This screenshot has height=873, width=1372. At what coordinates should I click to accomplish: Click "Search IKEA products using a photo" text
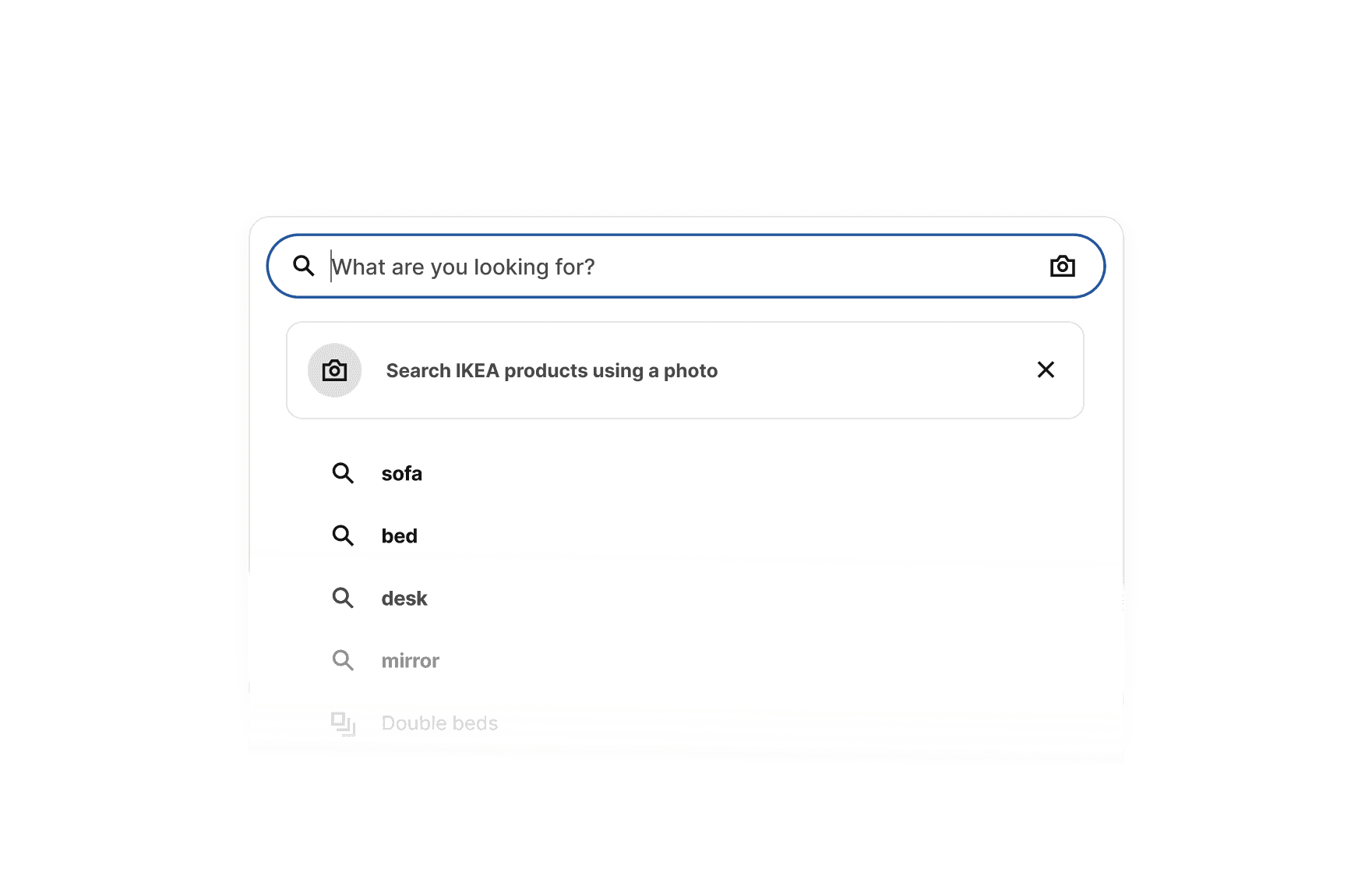552,371
